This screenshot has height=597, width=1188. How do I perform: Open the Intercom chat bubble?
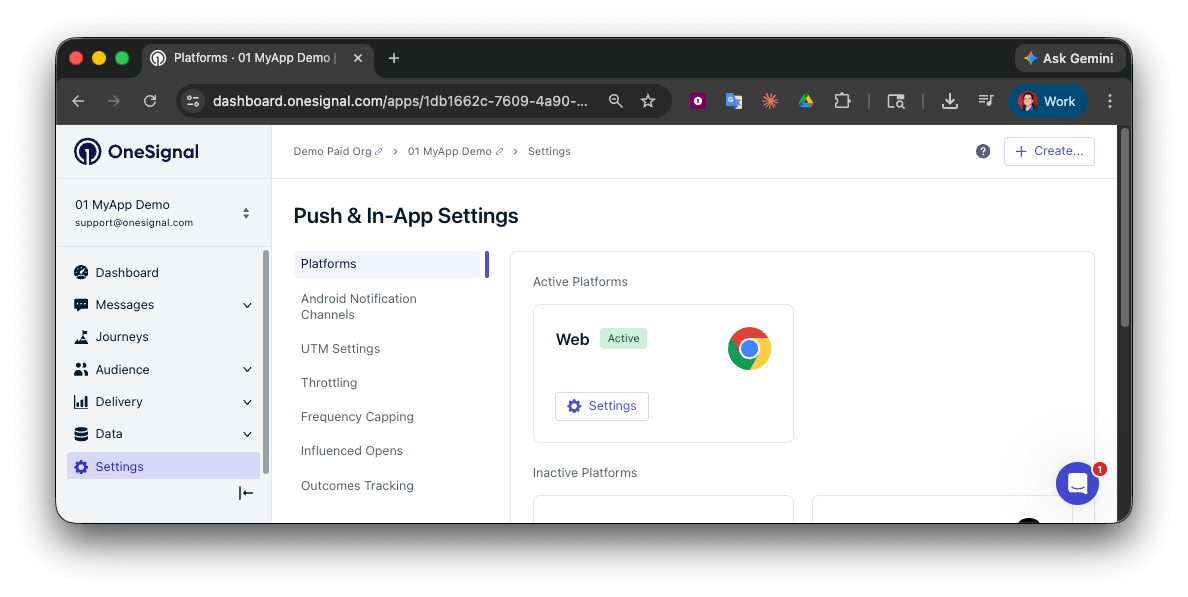click(x=1077, y=483)
